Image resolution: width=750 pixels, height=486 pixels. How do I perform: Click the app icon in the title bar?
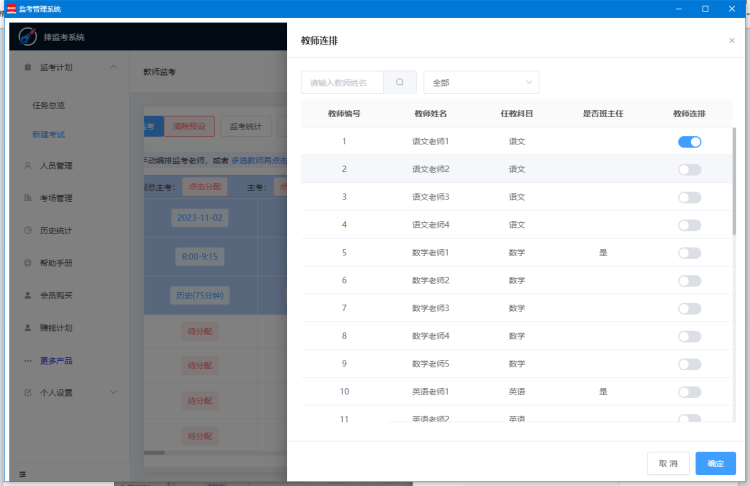[11, 9]
